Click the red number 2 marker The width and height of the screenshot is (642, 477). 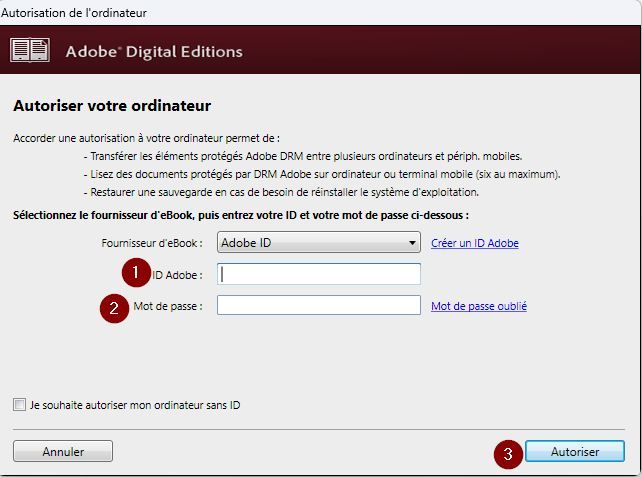pyautogui.click(x=114, y=308)
